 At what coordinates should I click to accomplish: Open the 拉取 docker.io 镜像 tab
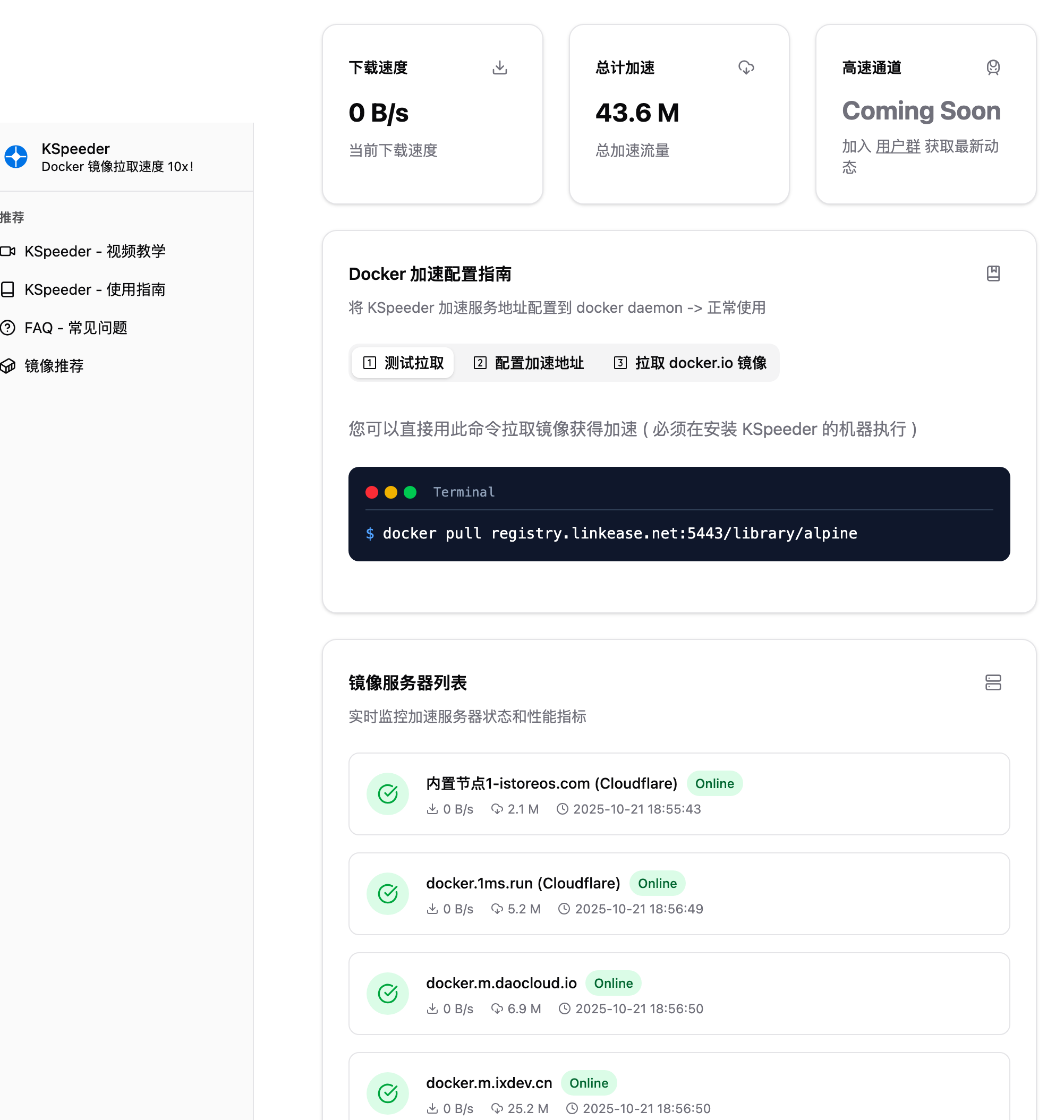pyautogui.click(x=690, y=363)
